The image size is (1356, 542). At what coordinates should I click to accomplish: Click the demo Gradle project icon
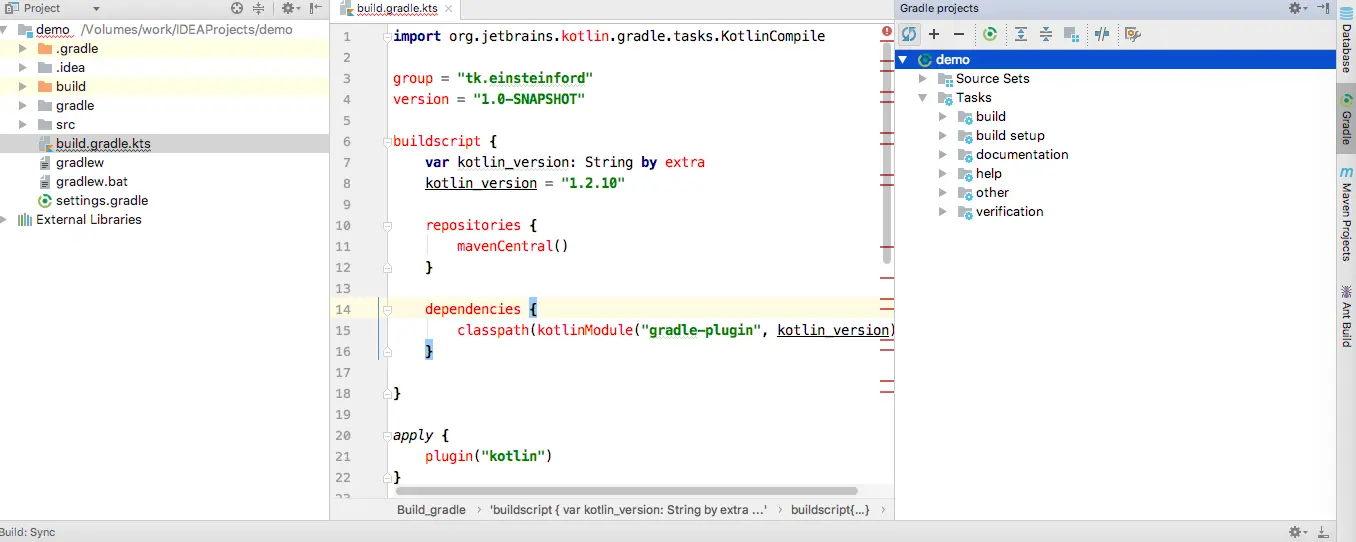coord(925,60)
